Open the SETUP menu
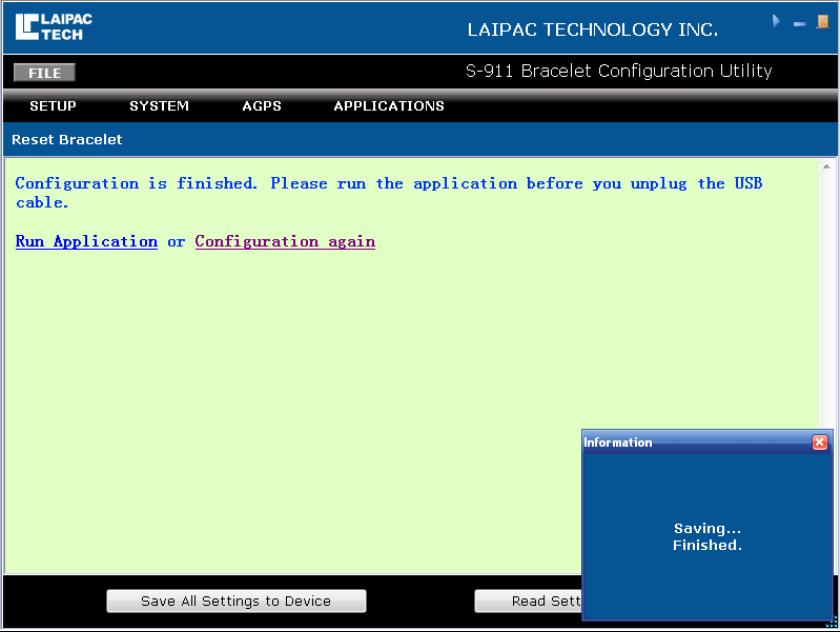The height and width of the screenshot is (632, 840). click(52, 106)
